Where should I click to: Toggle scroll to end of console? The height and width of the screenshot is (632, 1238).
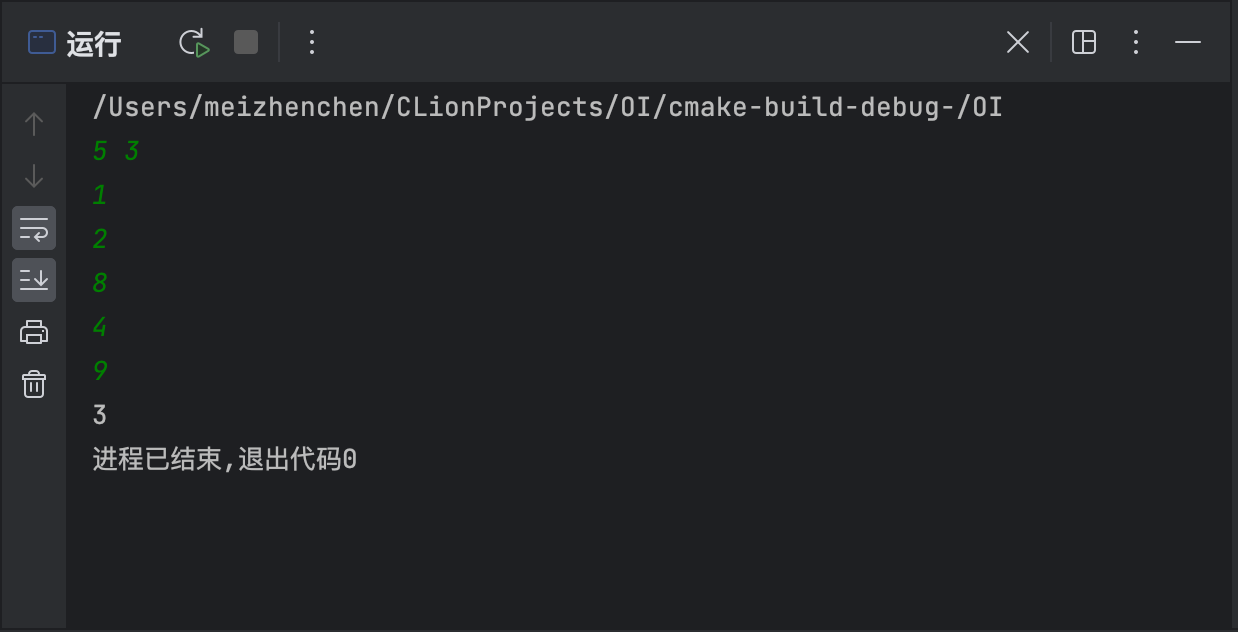click(34, 280)
